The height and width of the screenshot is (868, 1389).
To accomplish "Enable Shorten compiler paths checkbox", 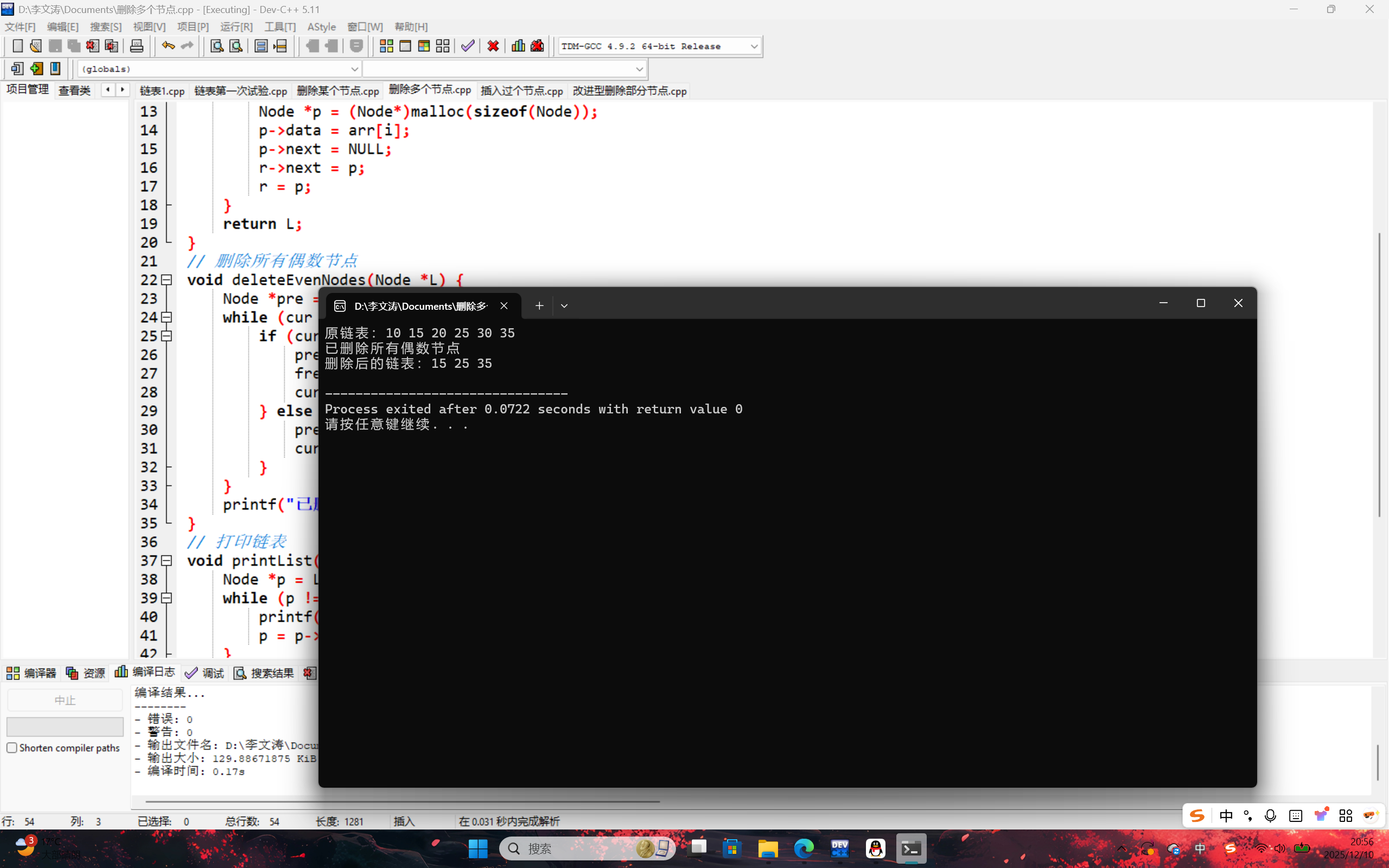I will pos(12,748).
